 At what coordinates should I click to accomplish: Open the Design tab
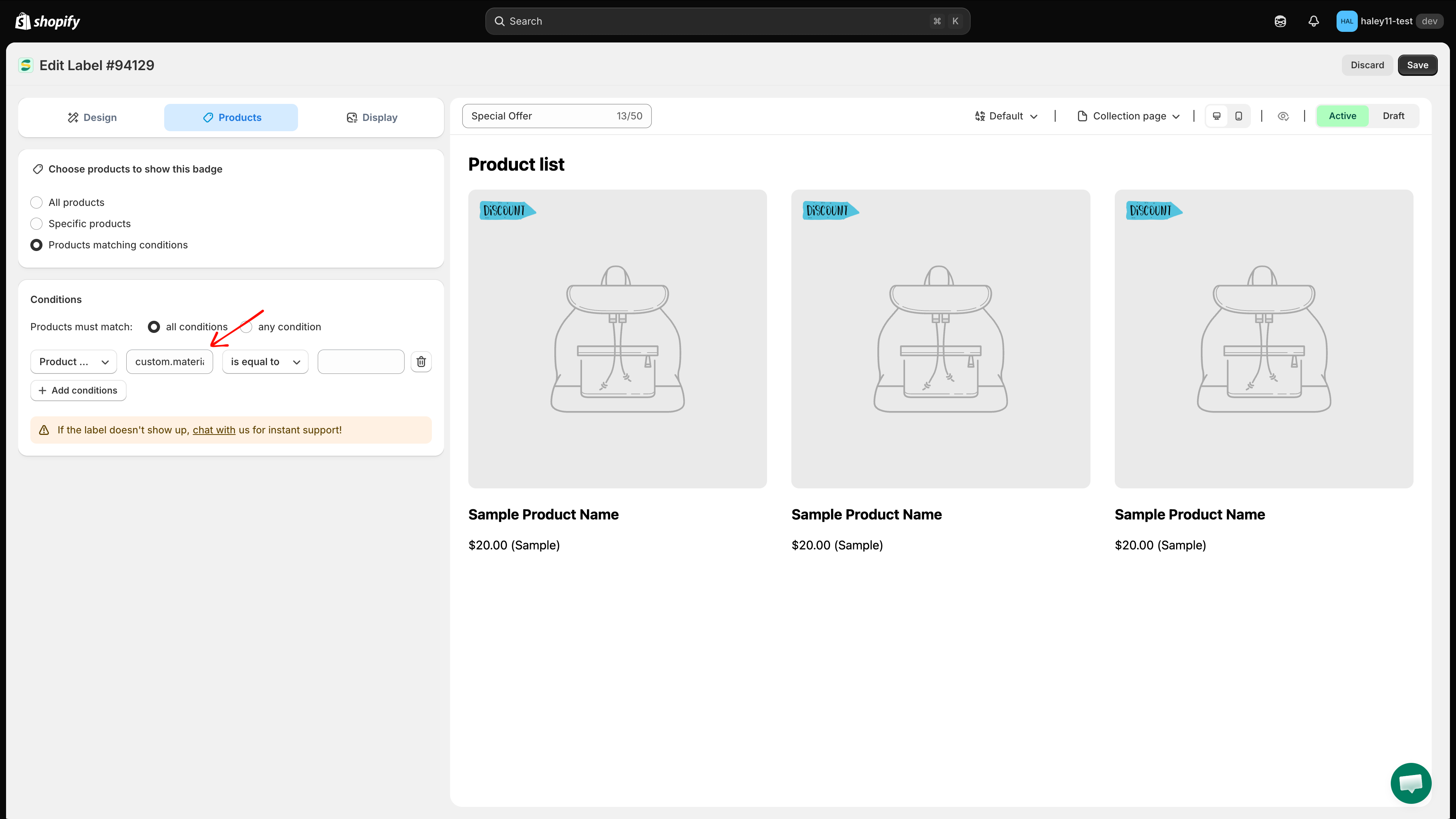coord(92,118)
